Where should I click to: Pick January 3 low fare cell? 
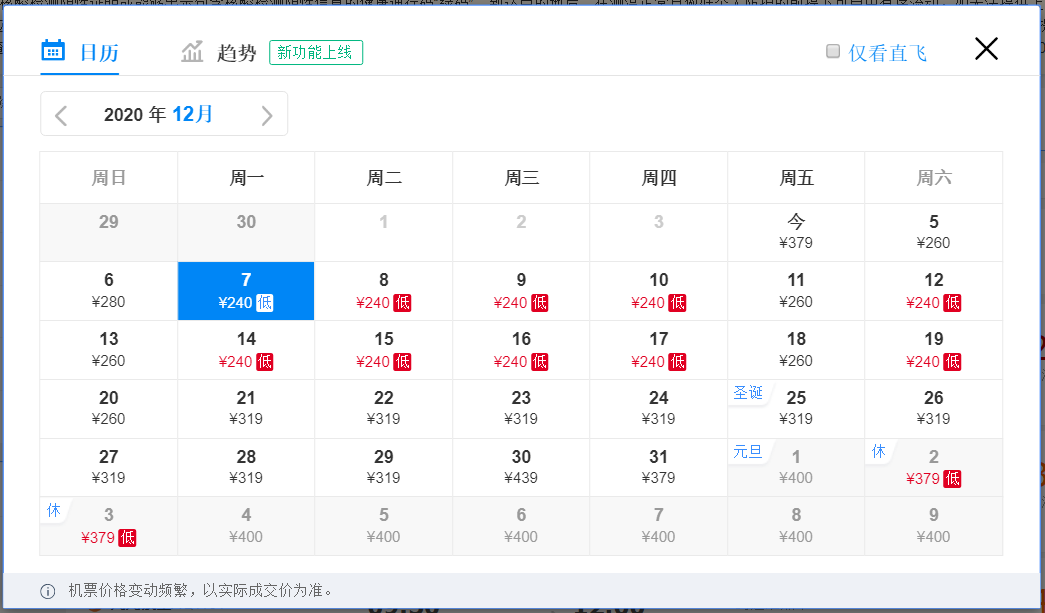[109, 526]
